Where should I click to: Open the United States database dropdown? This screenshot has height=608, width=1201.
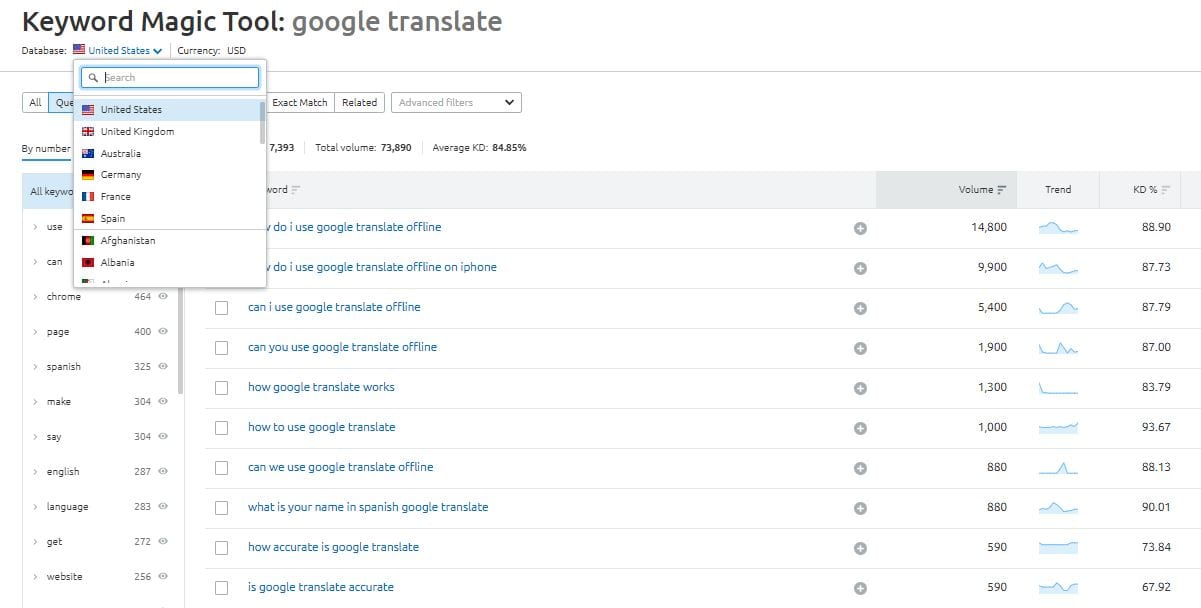118,50
